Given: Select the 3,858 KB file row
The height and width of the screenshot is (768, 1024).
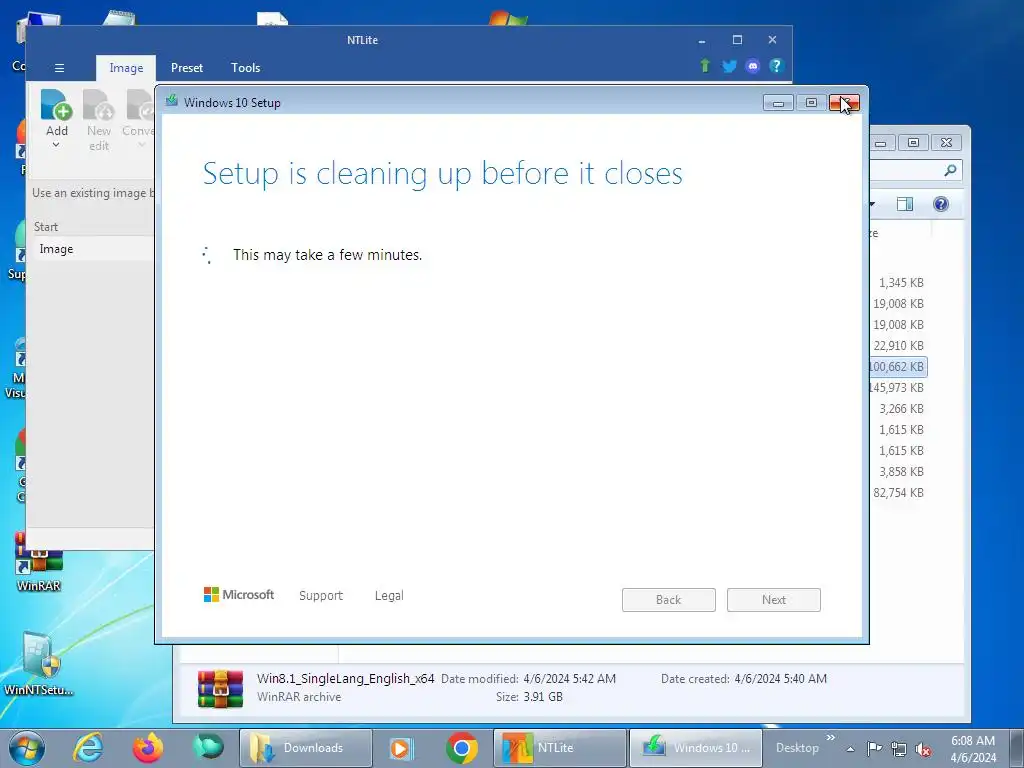Looking at the screenshot, I should [x=901, y=472].
